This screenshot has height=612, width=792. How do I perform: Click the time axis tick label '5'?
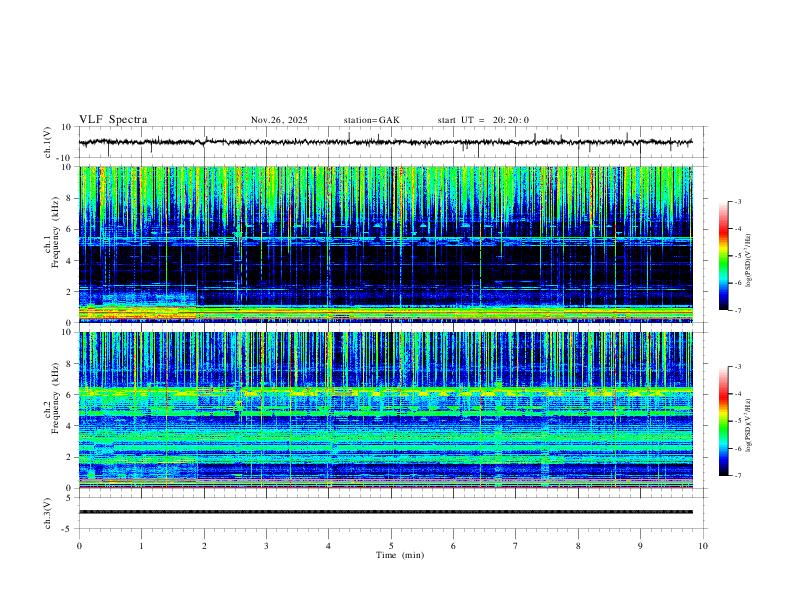point(391,546)
